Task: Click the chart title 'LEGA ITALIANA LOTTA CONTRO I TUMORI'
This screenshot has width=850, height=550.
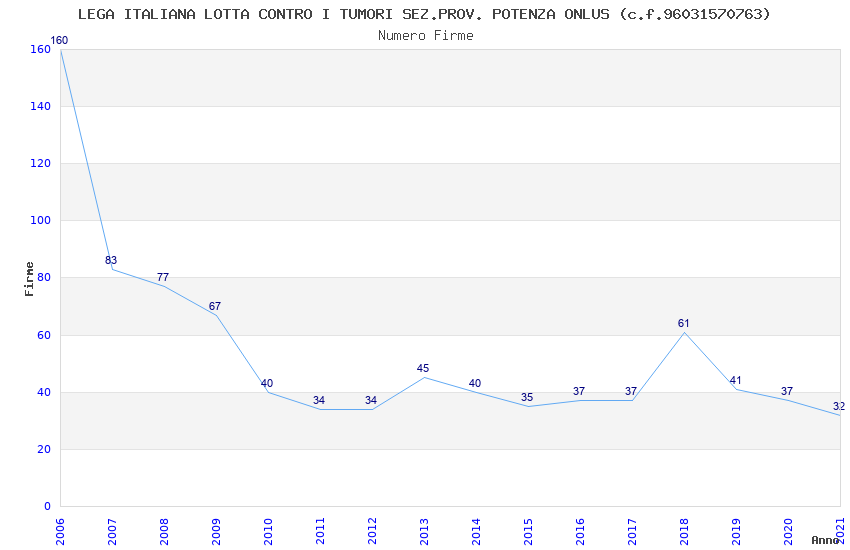Action: pos(235,14)
